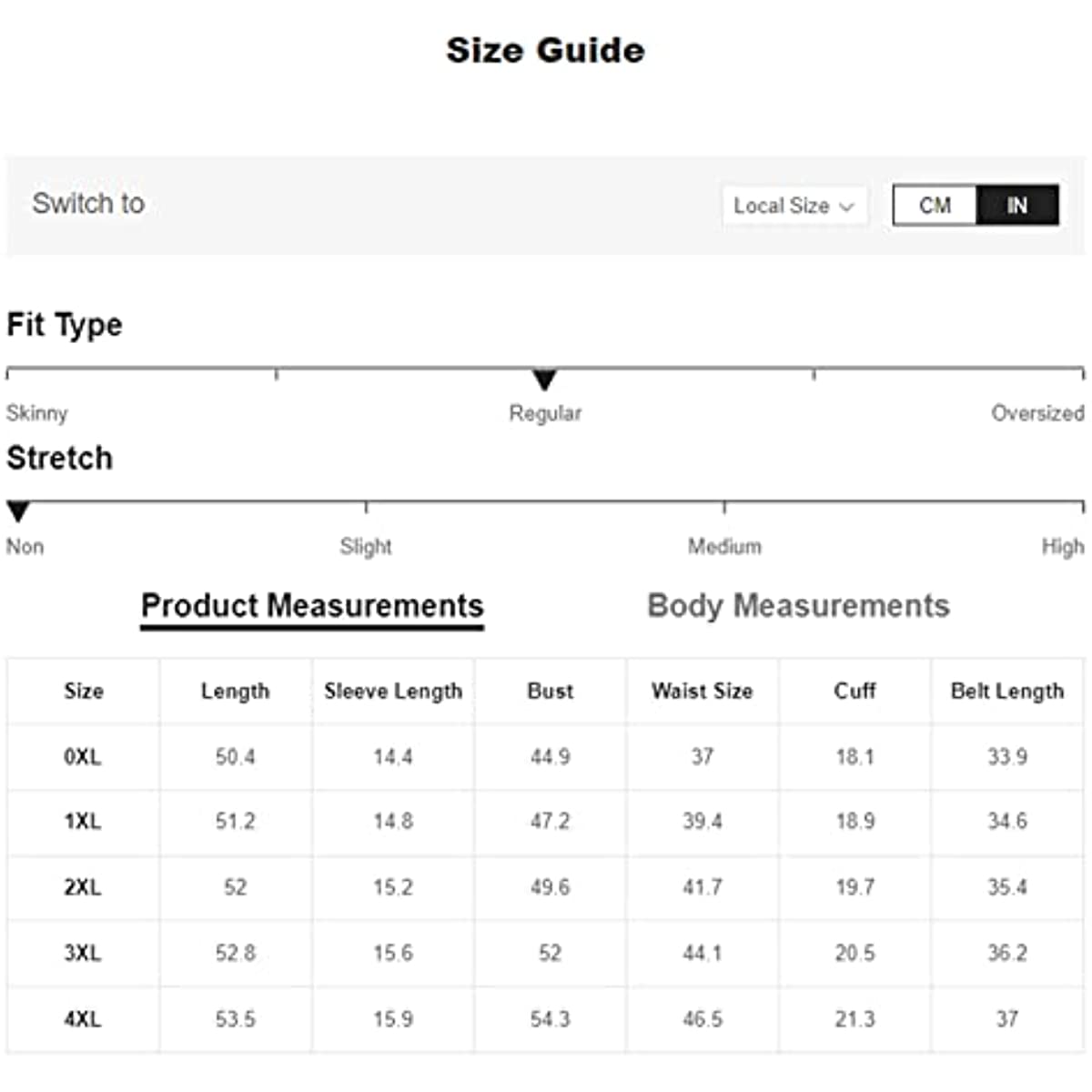Choose the 4XL size row

[83, 1019]
